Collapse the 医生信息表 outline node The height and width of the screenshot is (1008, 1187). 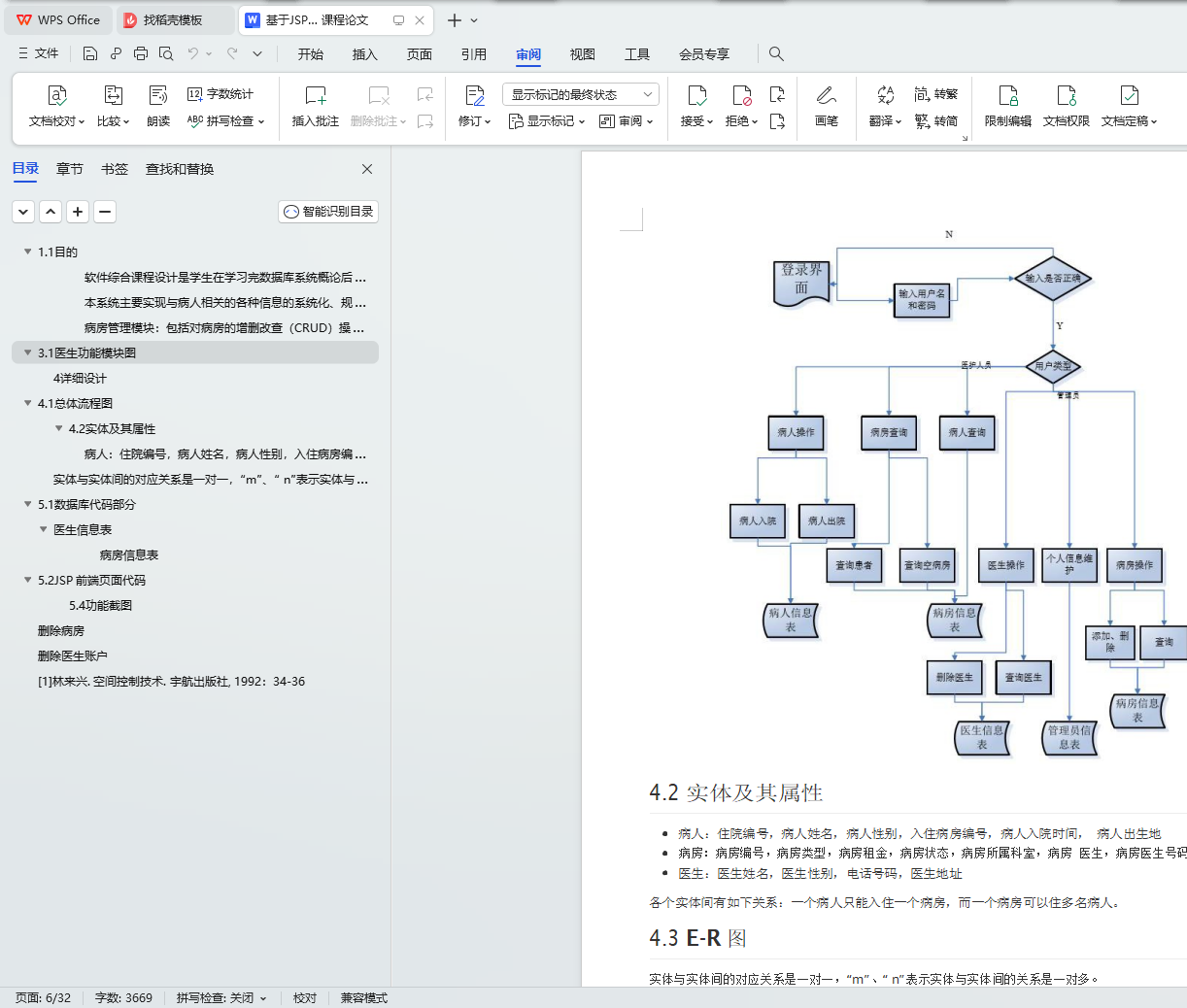tap(43, 529)
